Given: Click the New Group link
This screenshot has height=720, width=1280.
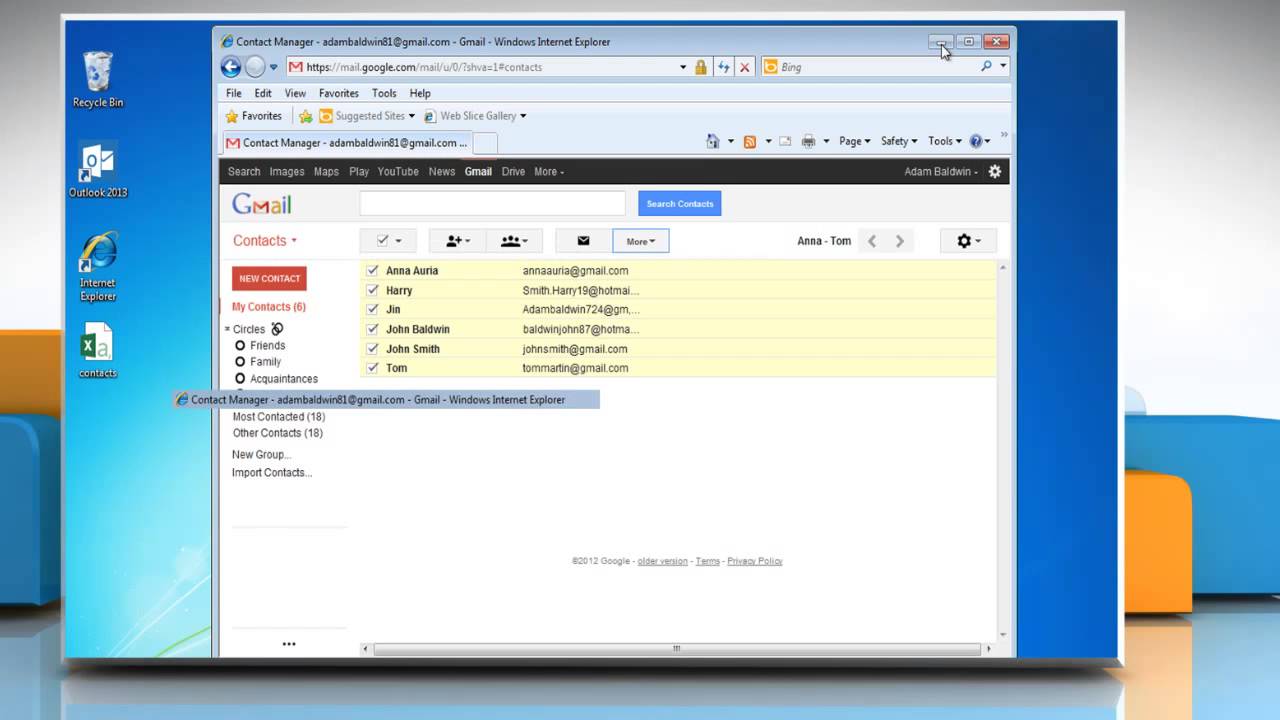Looking at the screenshot, I should pos(262,455).
